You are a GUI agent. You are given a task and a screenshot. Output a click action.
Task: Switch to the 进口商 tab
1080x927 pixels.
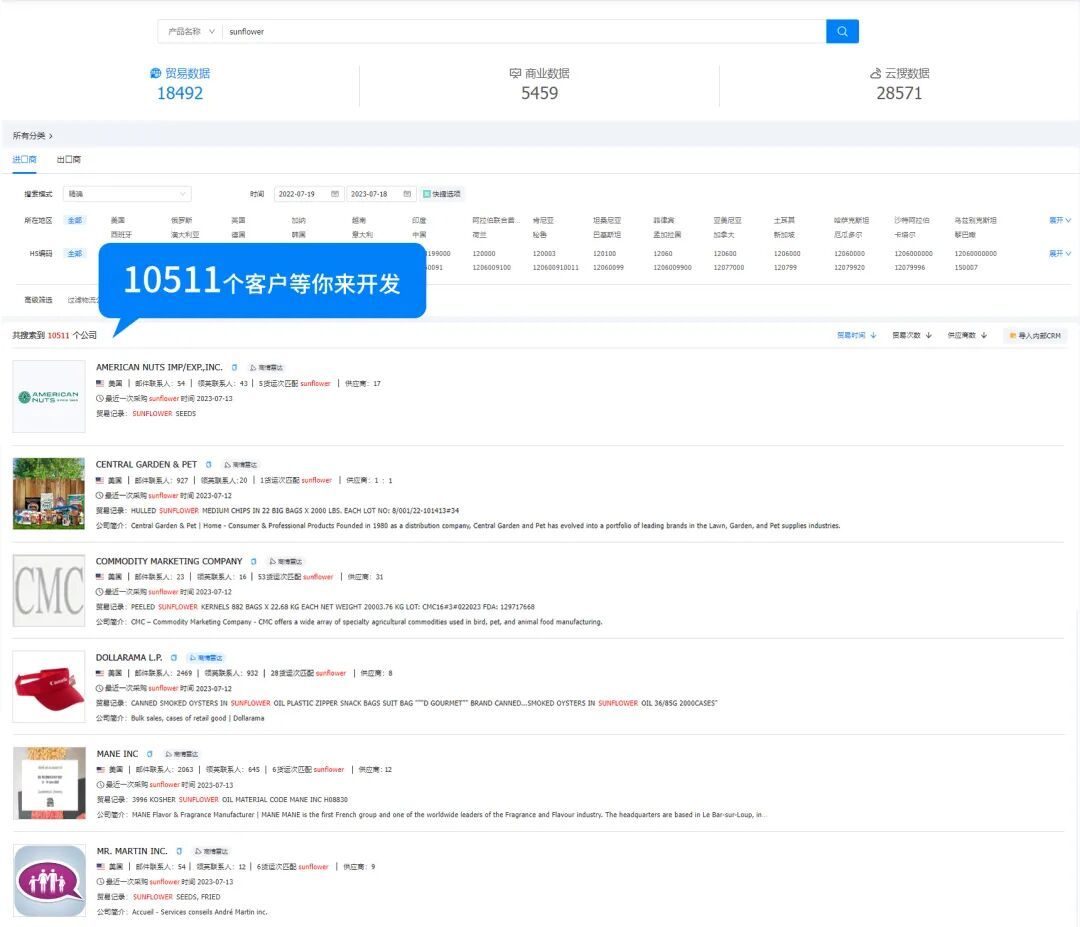pos(24,159)
